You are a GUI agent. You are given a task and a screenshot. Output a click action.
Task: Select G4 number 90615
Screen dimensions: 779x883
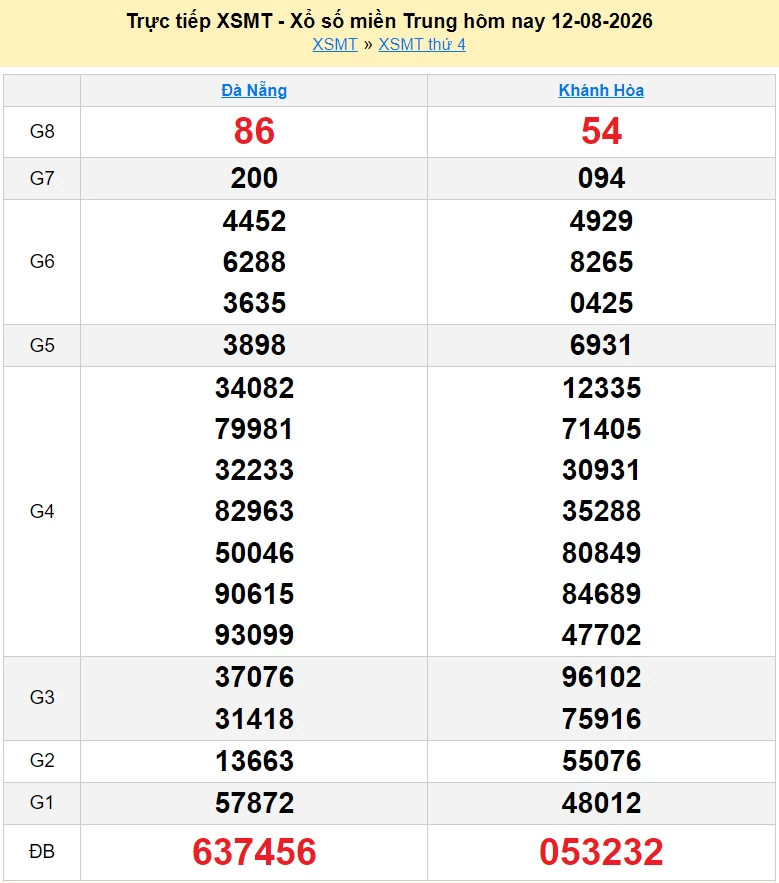(x=254, y=594)
